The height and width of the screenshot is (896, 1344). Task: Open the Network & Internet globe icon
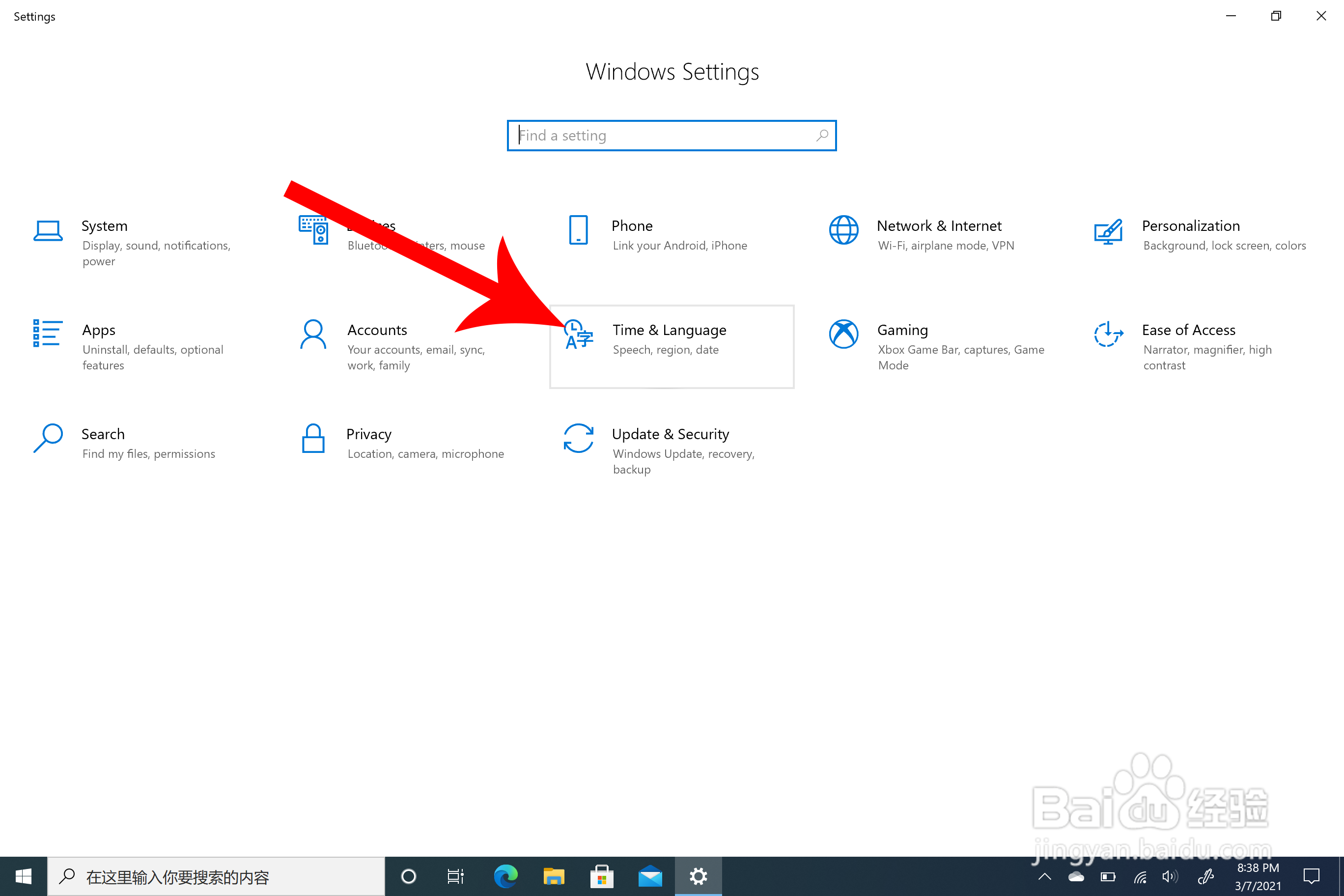coord(843,230)
